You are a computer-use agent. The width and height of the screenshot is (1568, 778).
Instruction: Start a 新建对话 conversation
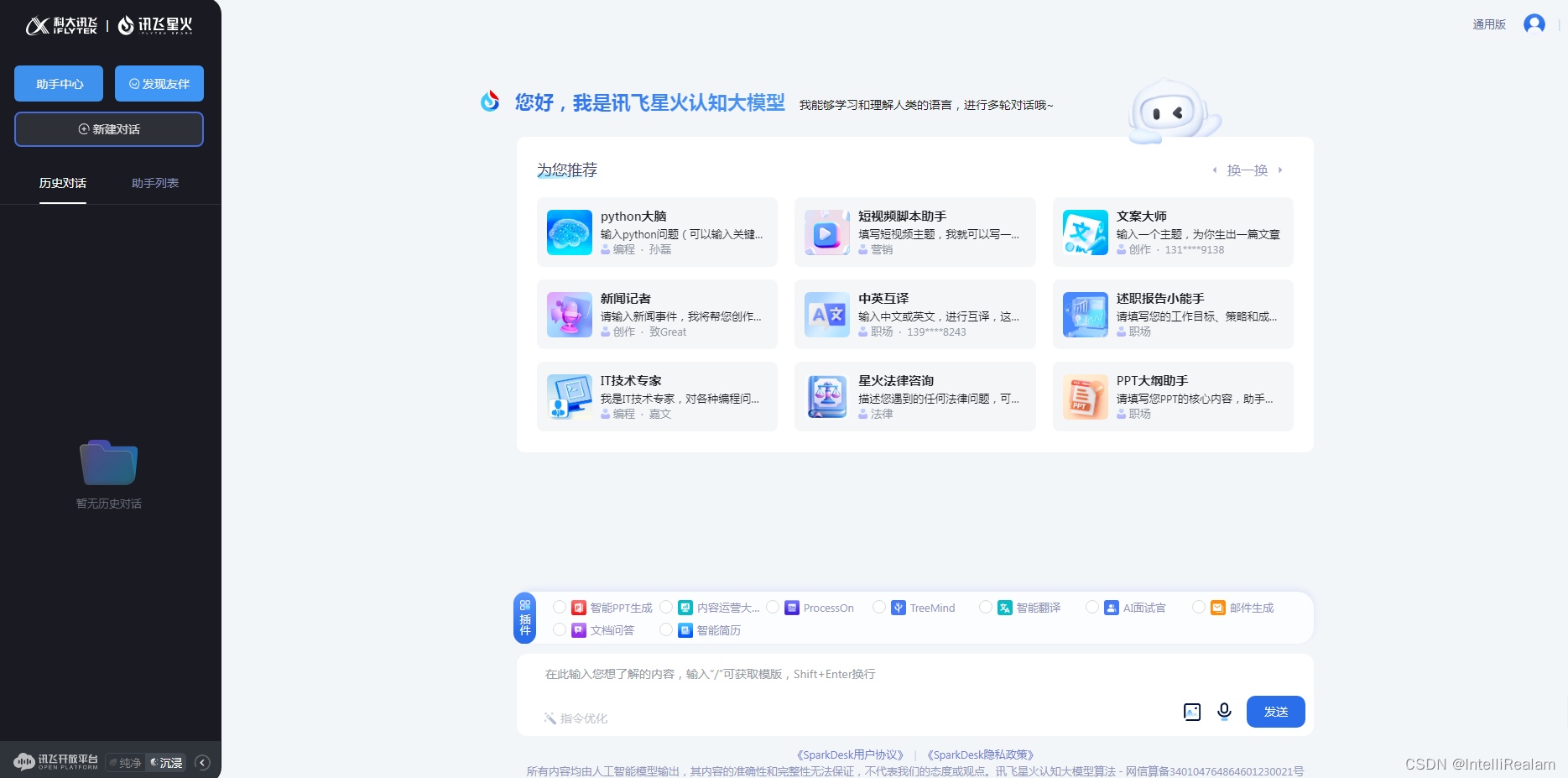click(x=109, y=129)
